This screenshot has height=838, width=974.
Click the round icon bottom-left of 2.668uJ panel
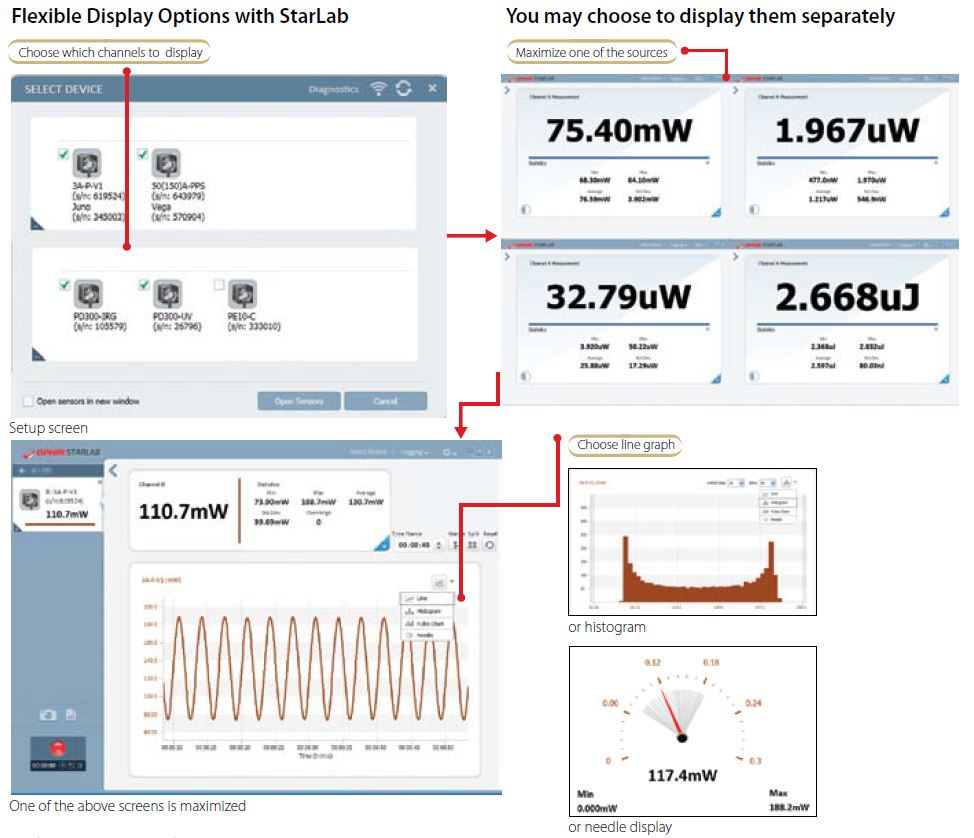[754, 376]
